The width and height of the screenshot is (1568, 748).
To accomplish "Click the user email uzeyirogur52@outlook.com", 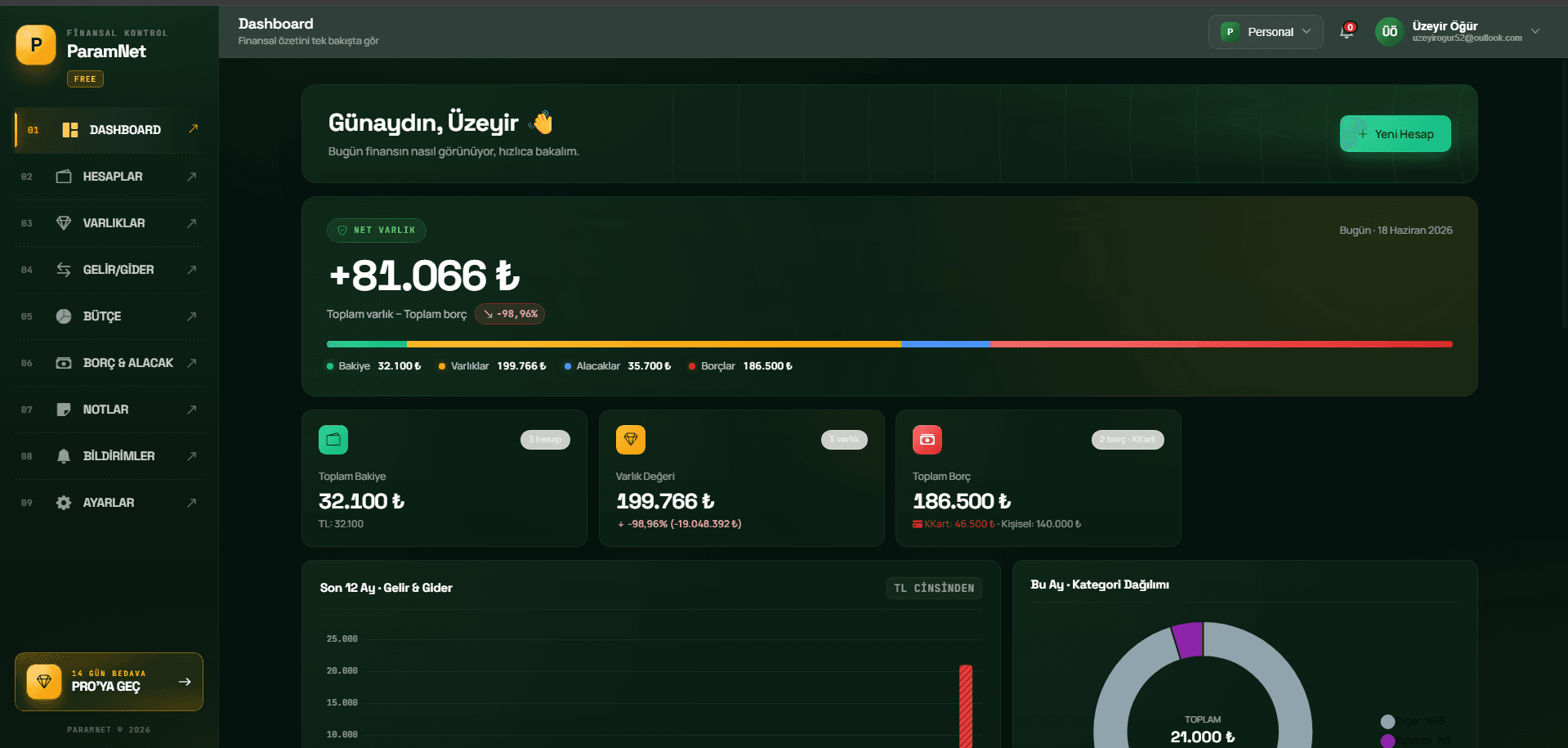I will [1467, 38].
